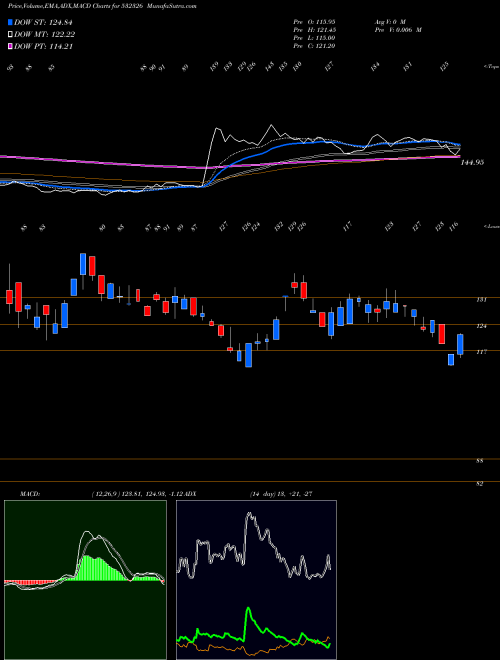This screenshot has width=500, height=660.
Task: Open the dark blue ADX indicator chart panel
Action: [x=256, y=580]
